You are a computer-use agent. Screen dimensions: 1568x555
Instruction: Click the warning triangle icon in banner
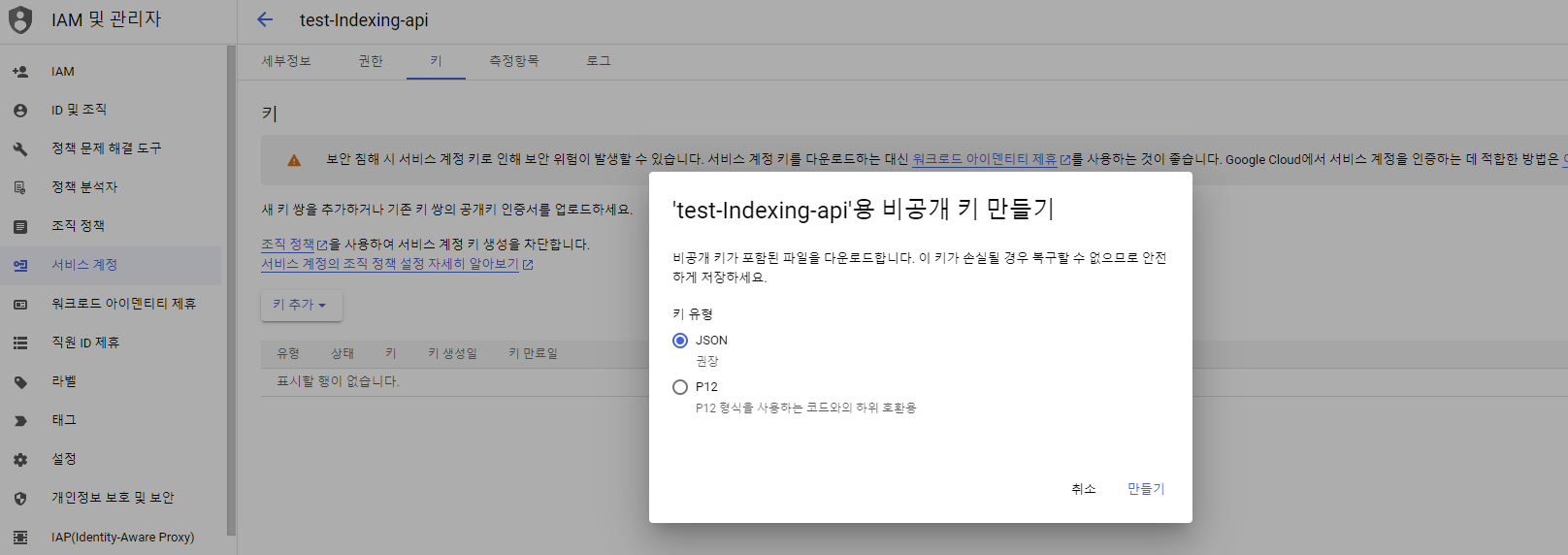pyautogui.click(x=294, y=160)
